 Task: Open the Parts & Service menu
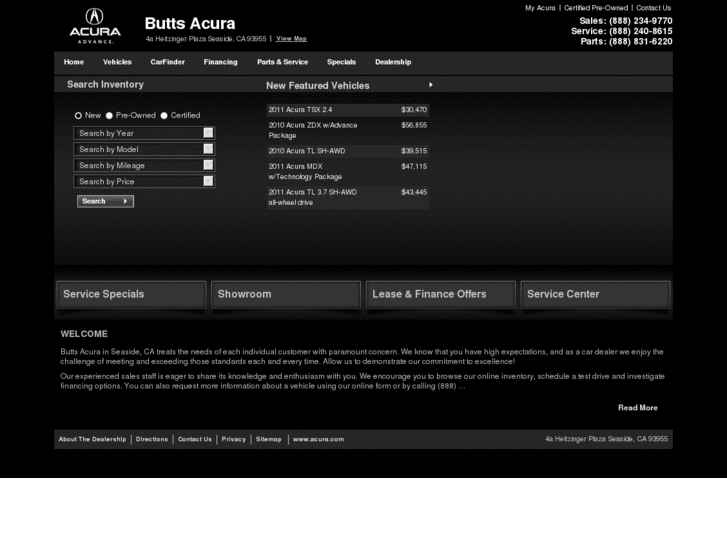282,62
